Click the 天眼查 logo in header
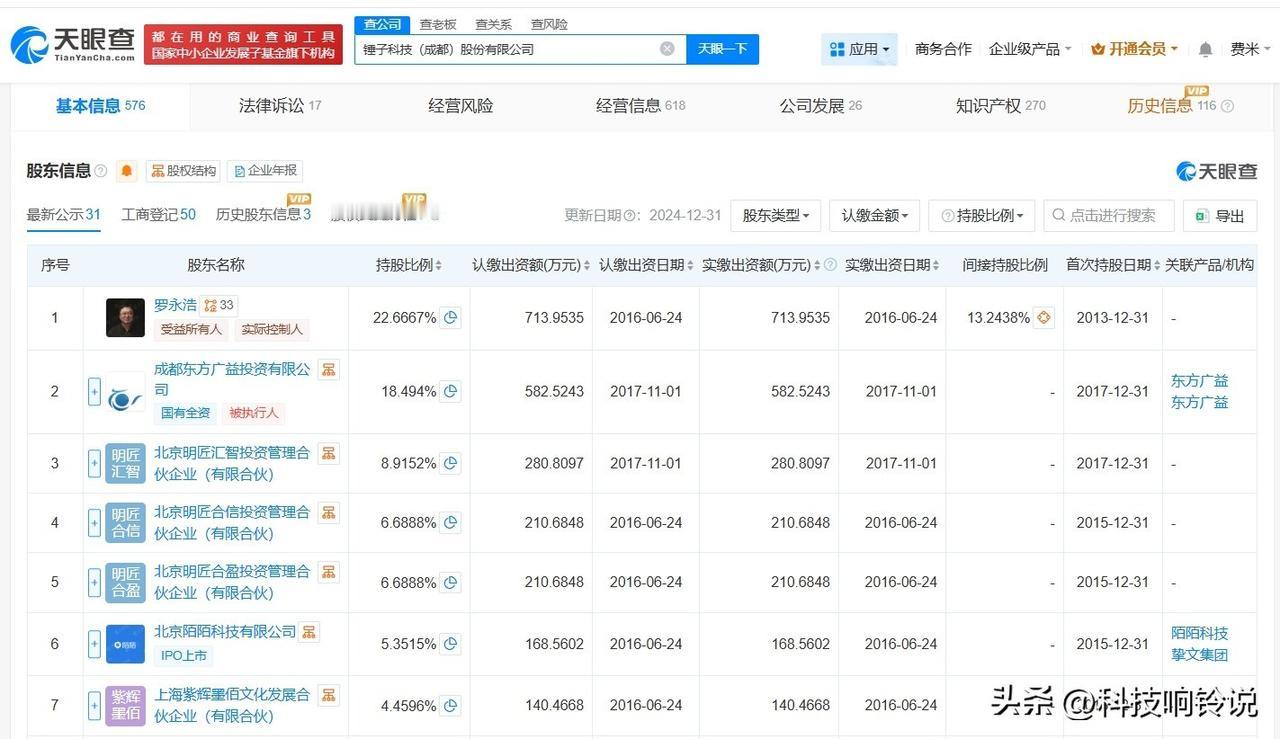The image size is (1280, 739). pos(73,44)
